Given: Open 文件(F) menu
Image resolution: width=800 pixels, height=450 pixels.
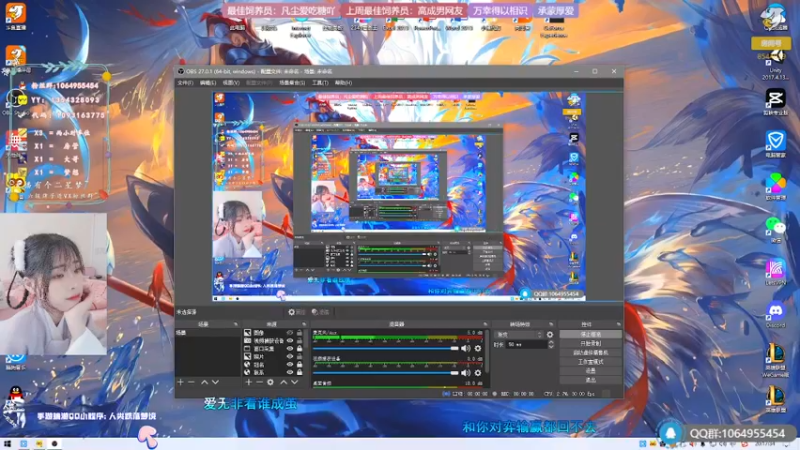Looking at the screenshot, I should point(185,83).
